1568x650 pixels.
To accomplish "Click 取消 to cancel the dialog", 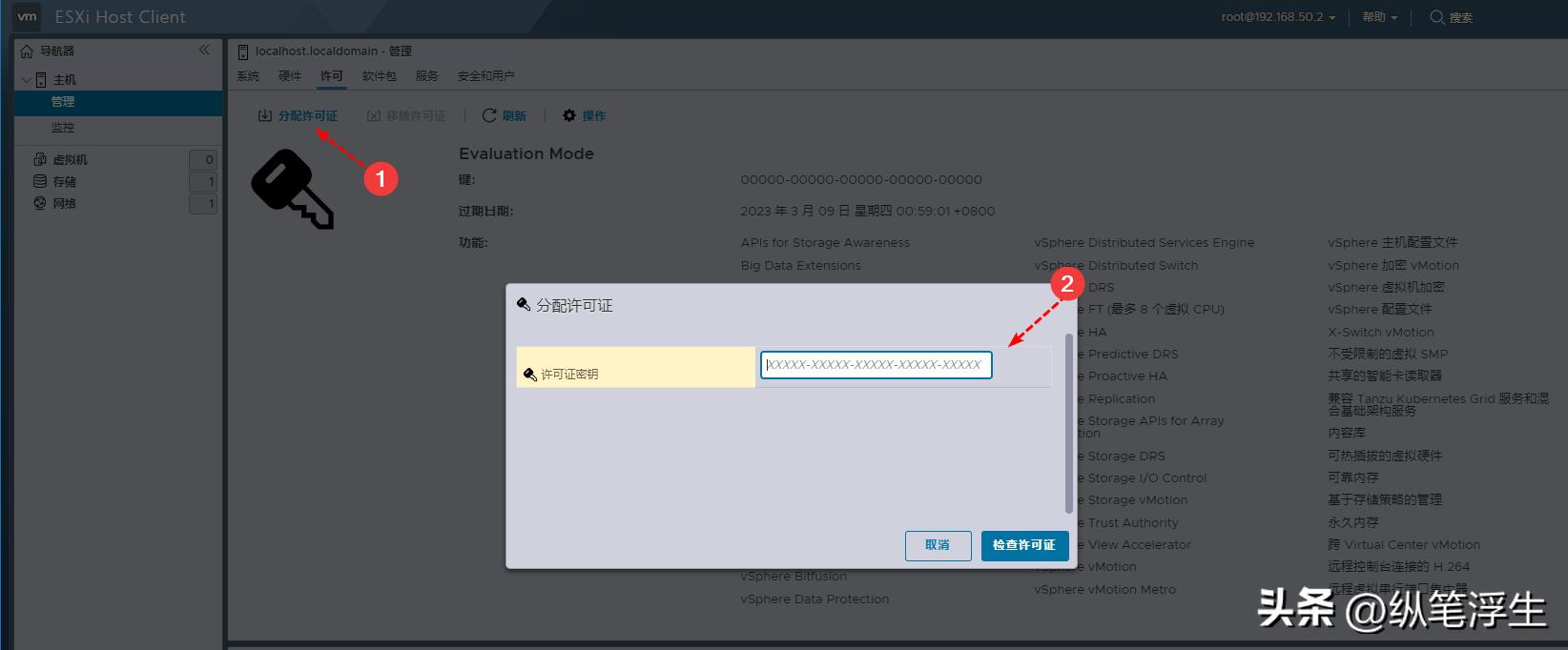I will click(938, 545).
